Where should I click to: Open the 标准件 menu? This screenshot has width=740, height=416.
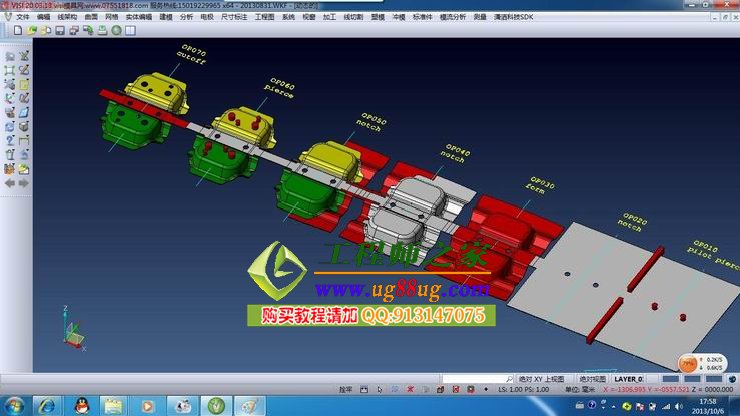coord(422,17)
